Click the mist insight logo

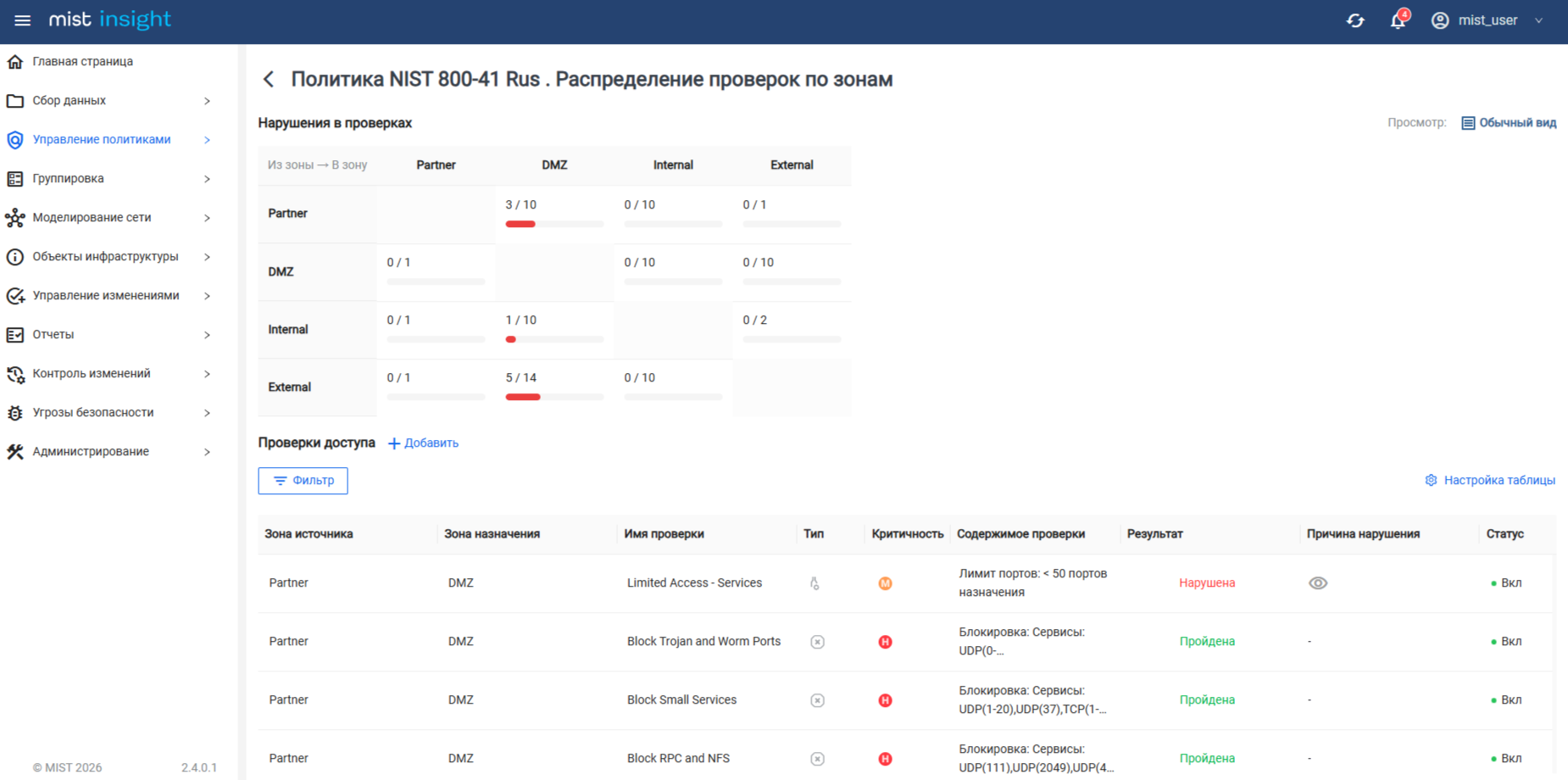109,19
